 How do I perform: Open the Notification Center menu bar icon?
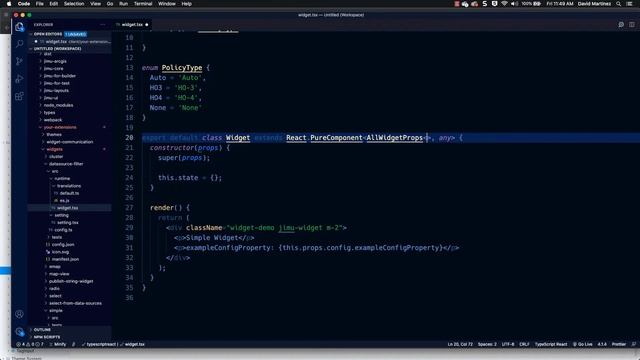629,4
